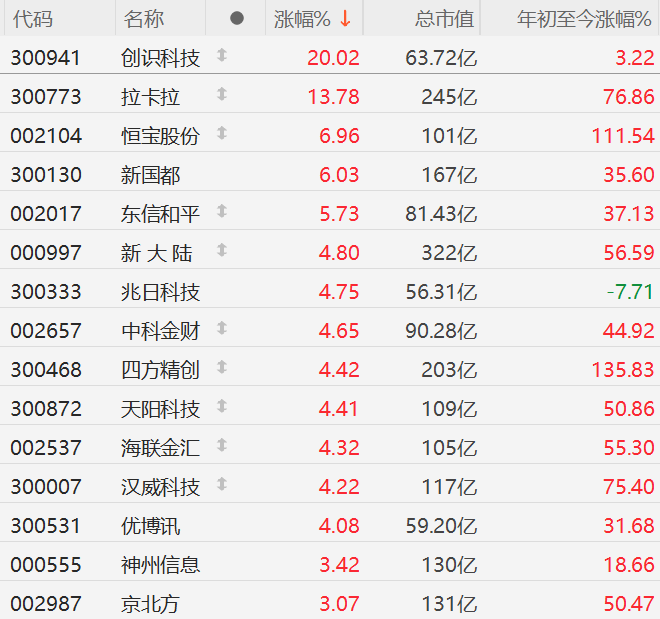Select stock code 300007

click(x=45, y=487)
